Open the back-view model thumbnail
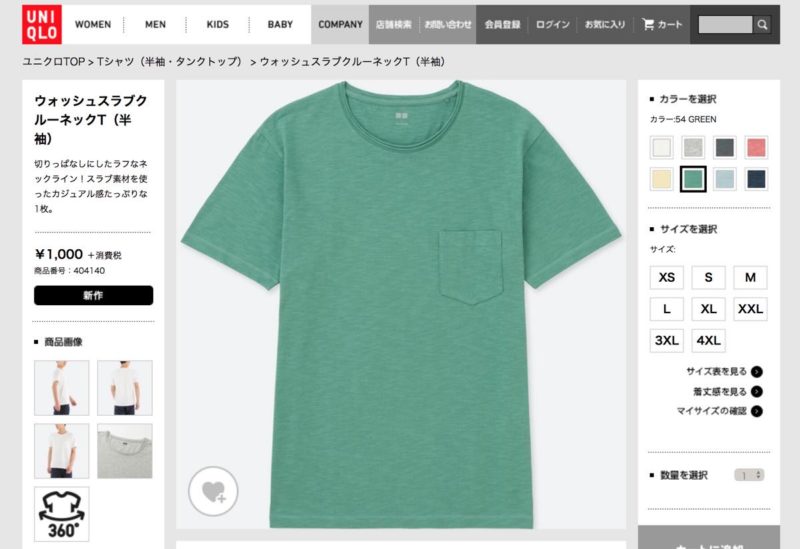 124,388
